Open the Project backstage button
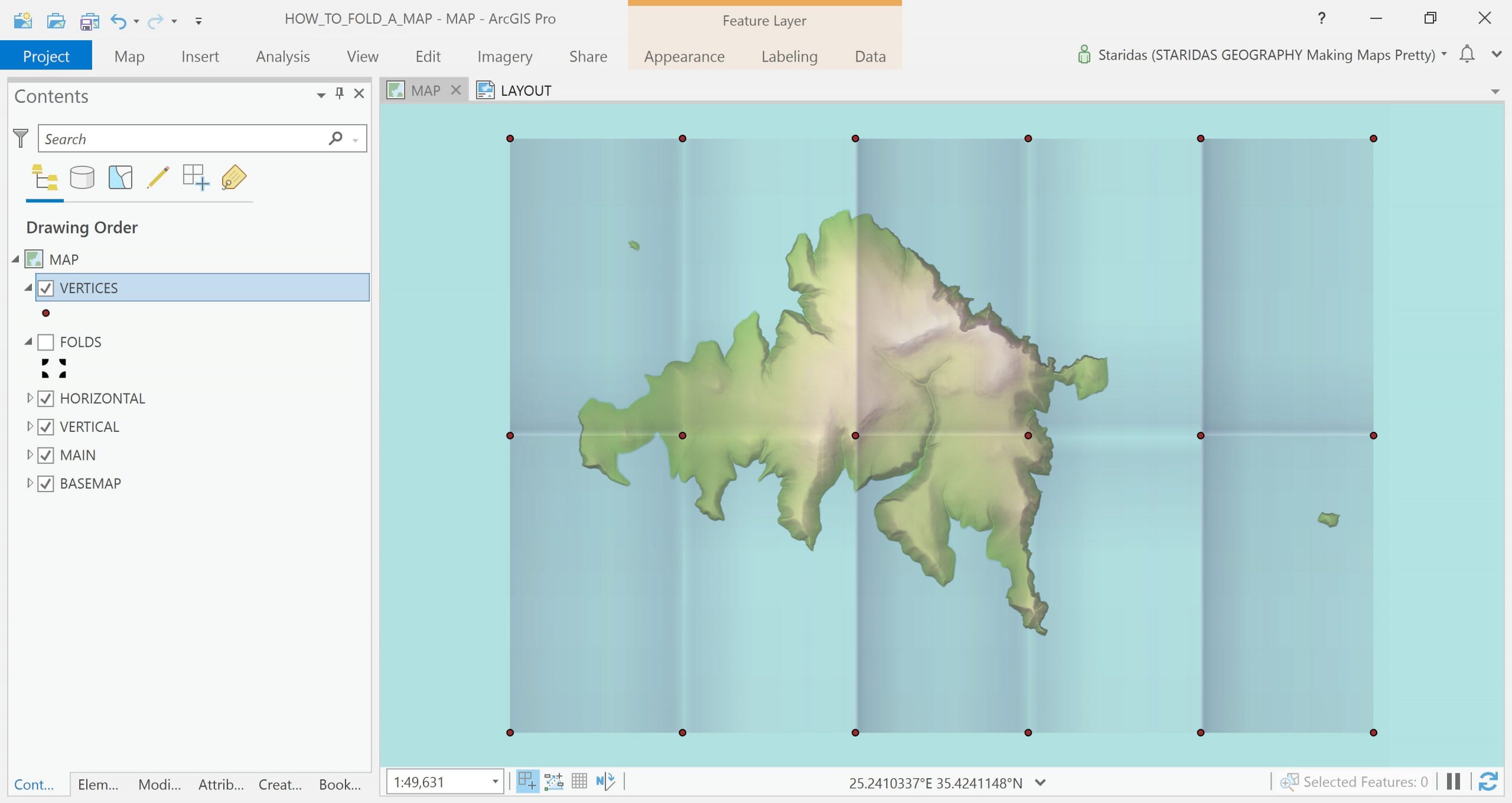The image size is (1512, 803). pos(46,57)
